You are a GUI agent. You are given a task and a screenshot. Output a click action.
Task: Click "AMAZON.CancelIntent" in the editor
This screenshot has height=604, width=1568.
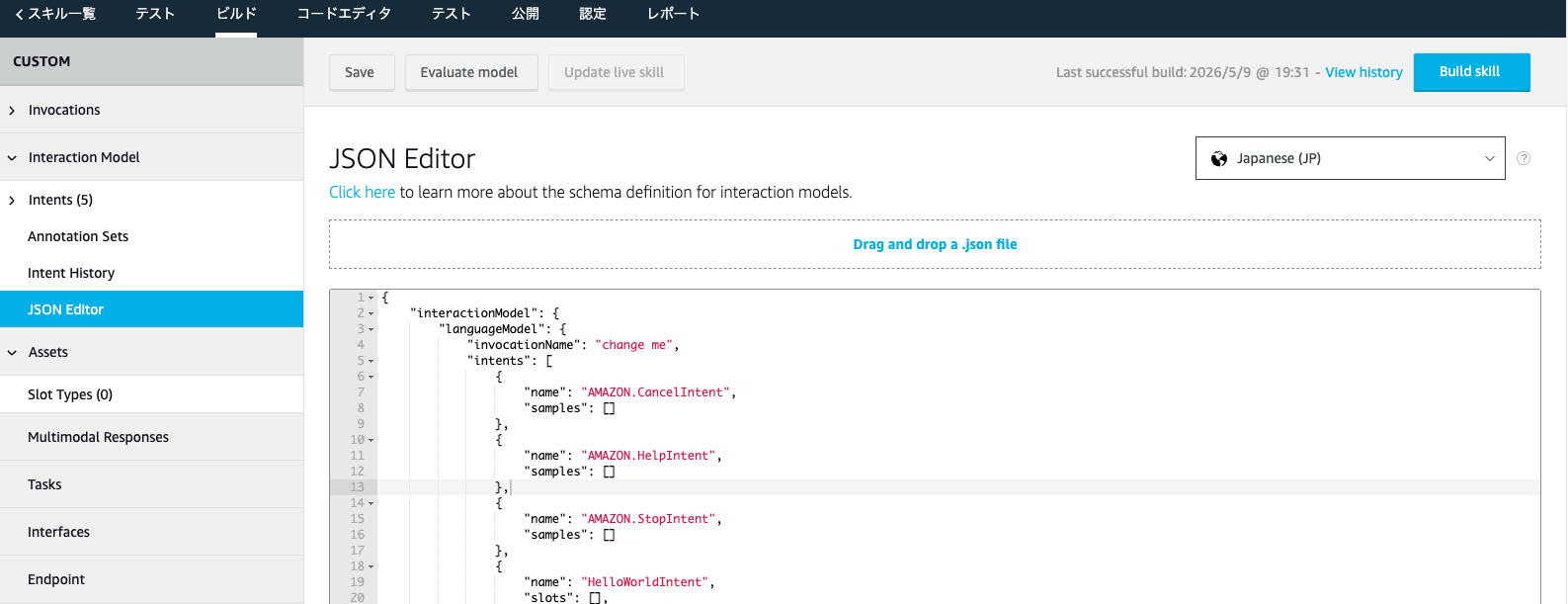click(x=655, y=392)
